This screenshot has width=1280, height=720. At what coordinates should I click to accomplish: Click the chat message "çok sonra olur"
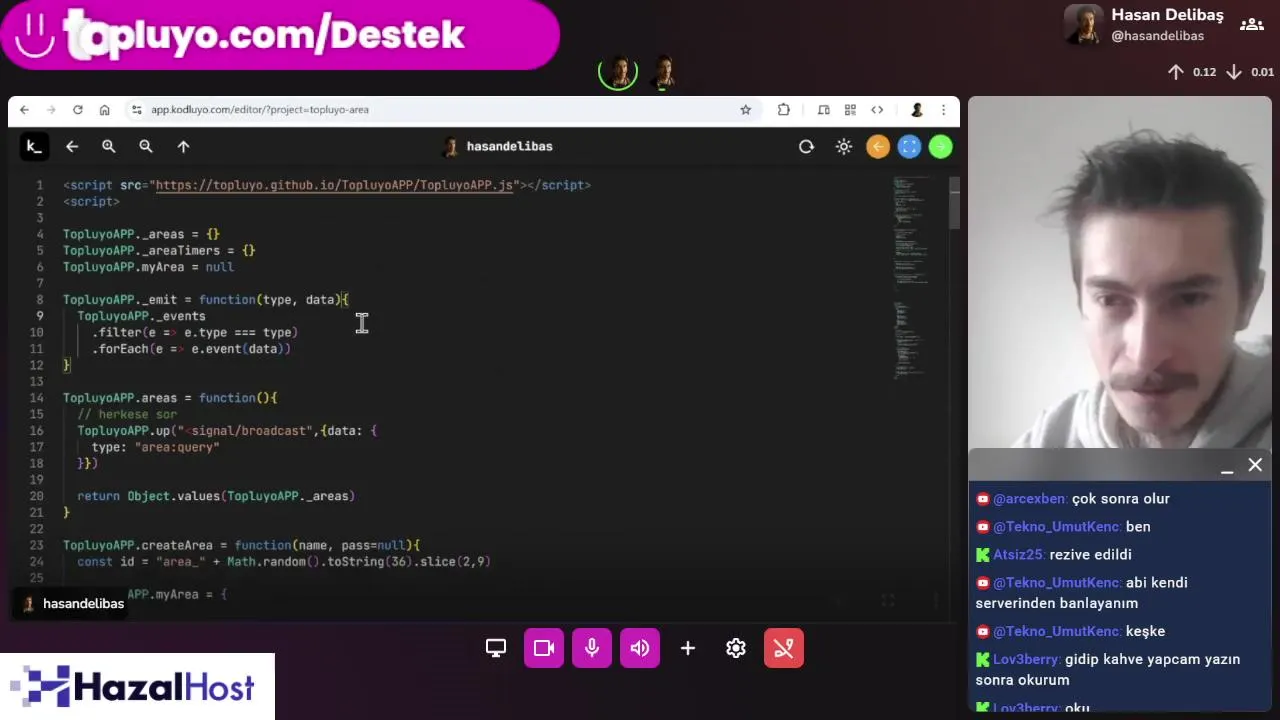(x=1121, y=499)
